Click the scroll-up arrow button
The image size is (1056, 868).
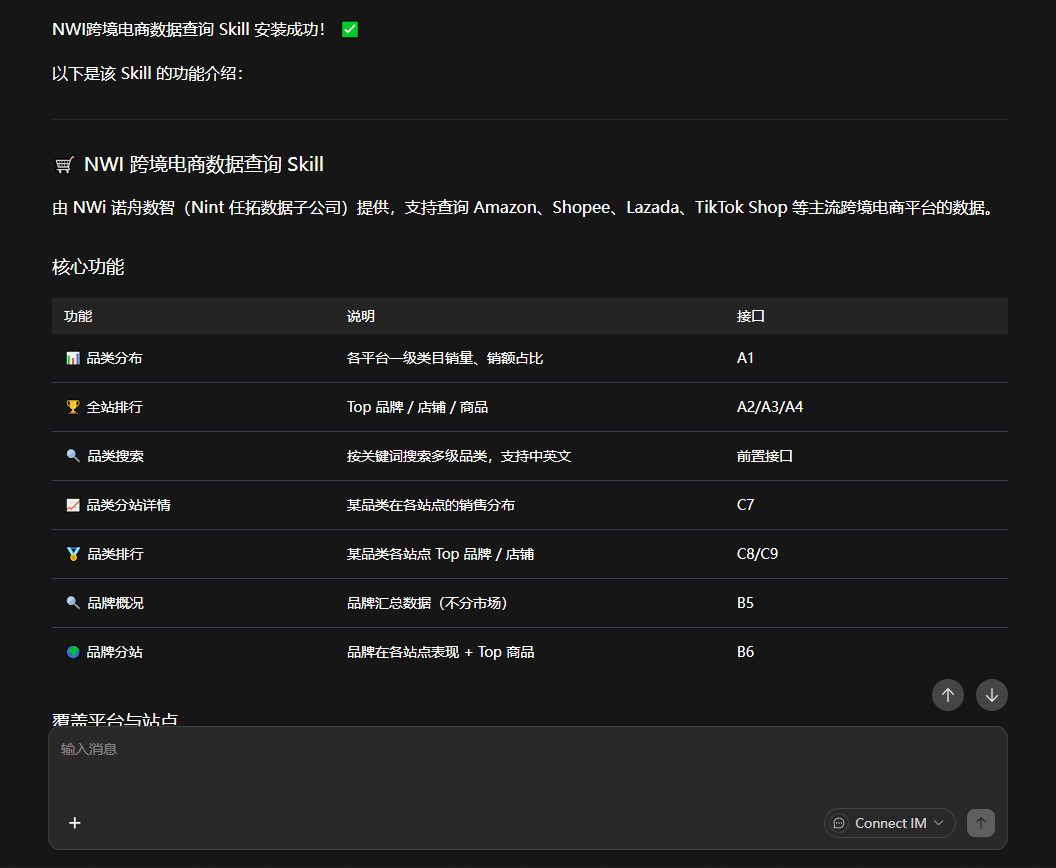pos(948,695)
